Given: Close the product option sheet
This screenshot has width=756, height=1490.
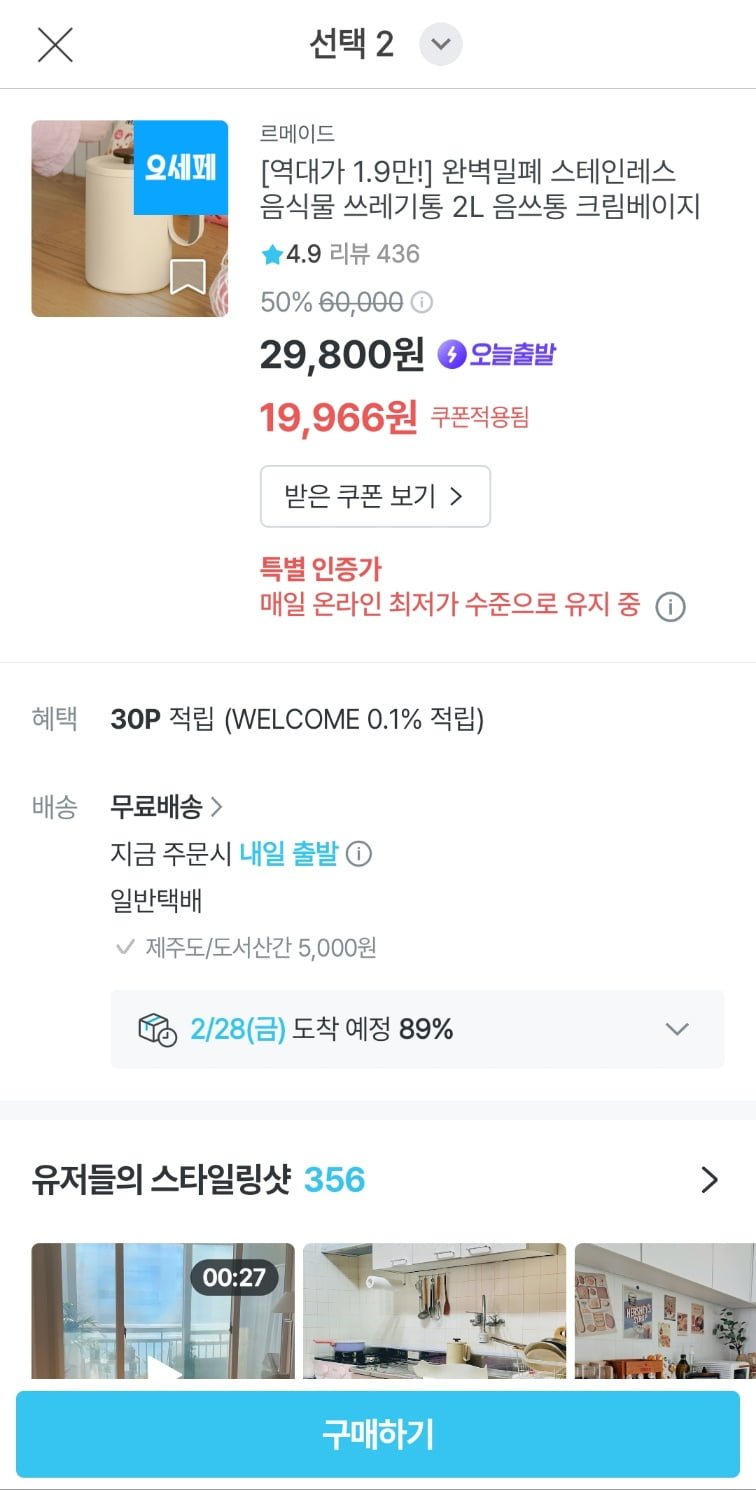Looking at the screenshot, I should (55, 45).
